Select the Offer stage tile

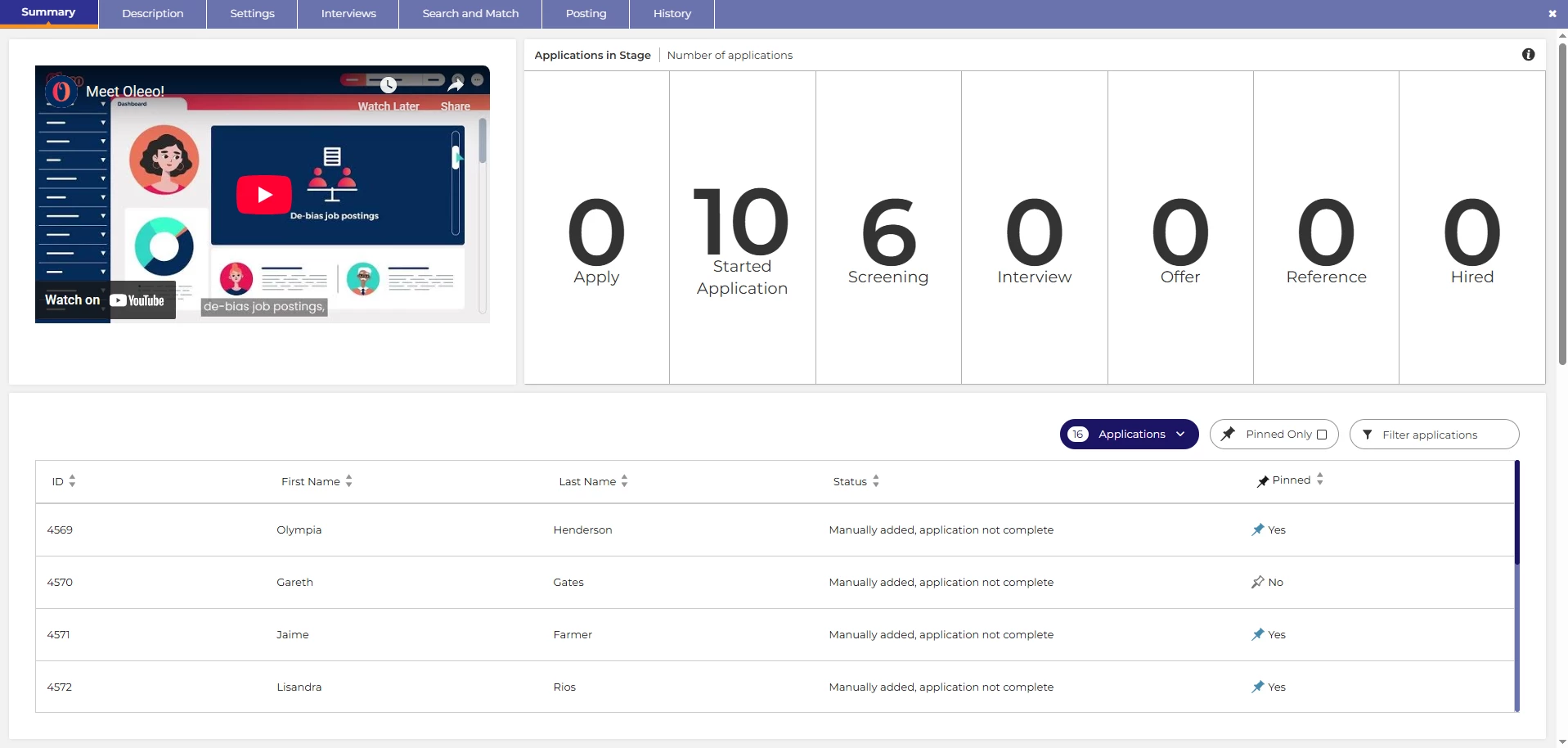point(1180,228)
